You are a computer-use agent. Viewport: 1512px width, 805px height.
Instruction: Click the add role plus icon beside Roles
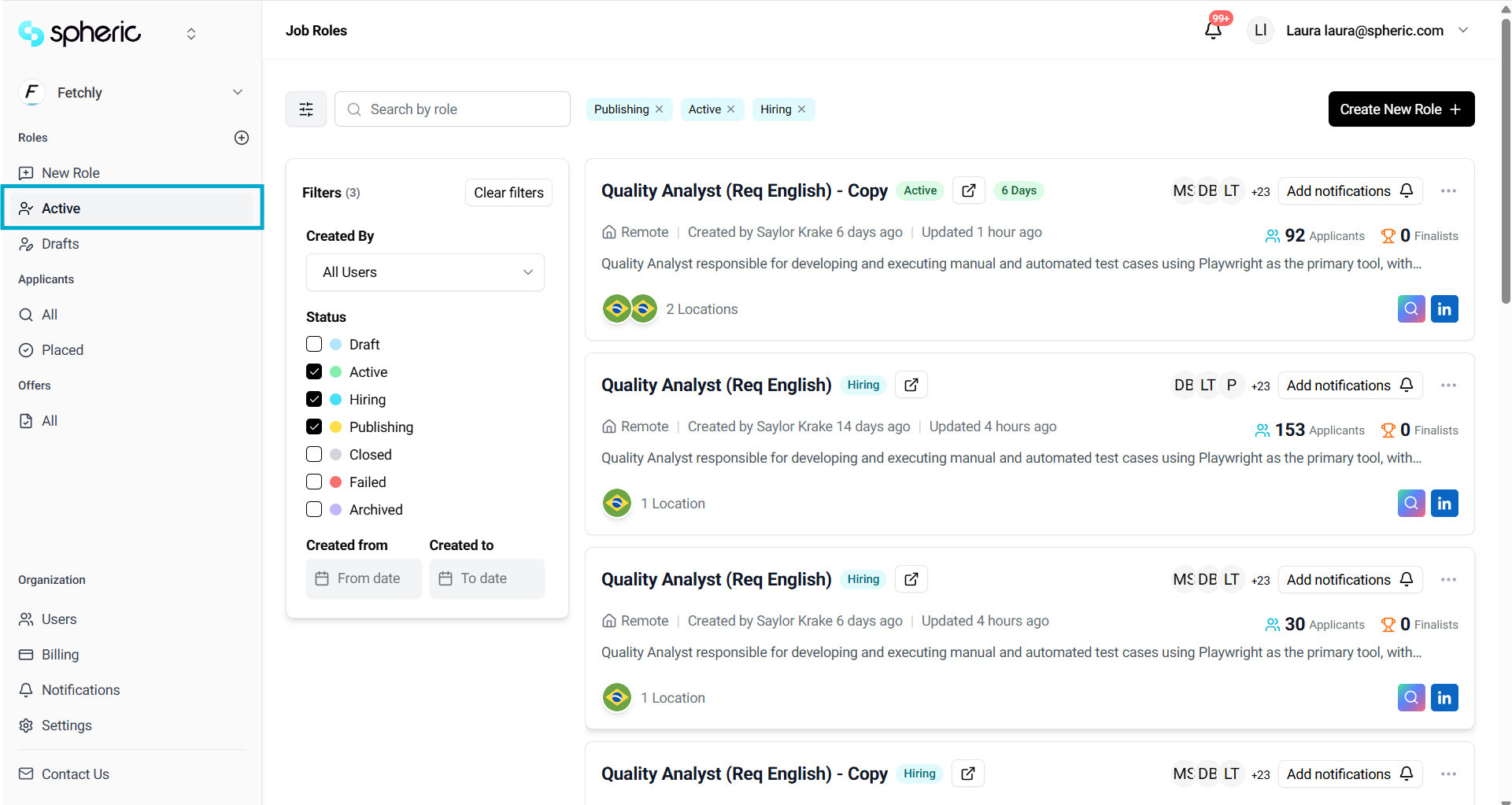coord(242,138)
